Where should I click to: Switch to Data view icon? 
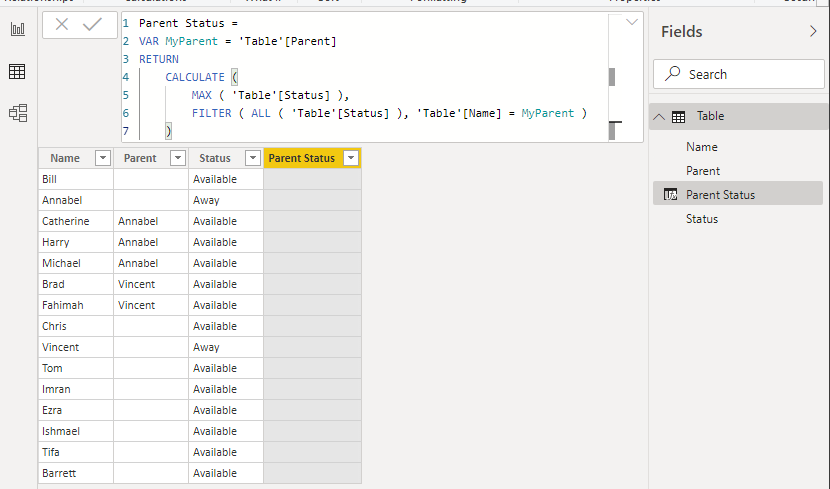pyautogui.click(x=17, y=71)
